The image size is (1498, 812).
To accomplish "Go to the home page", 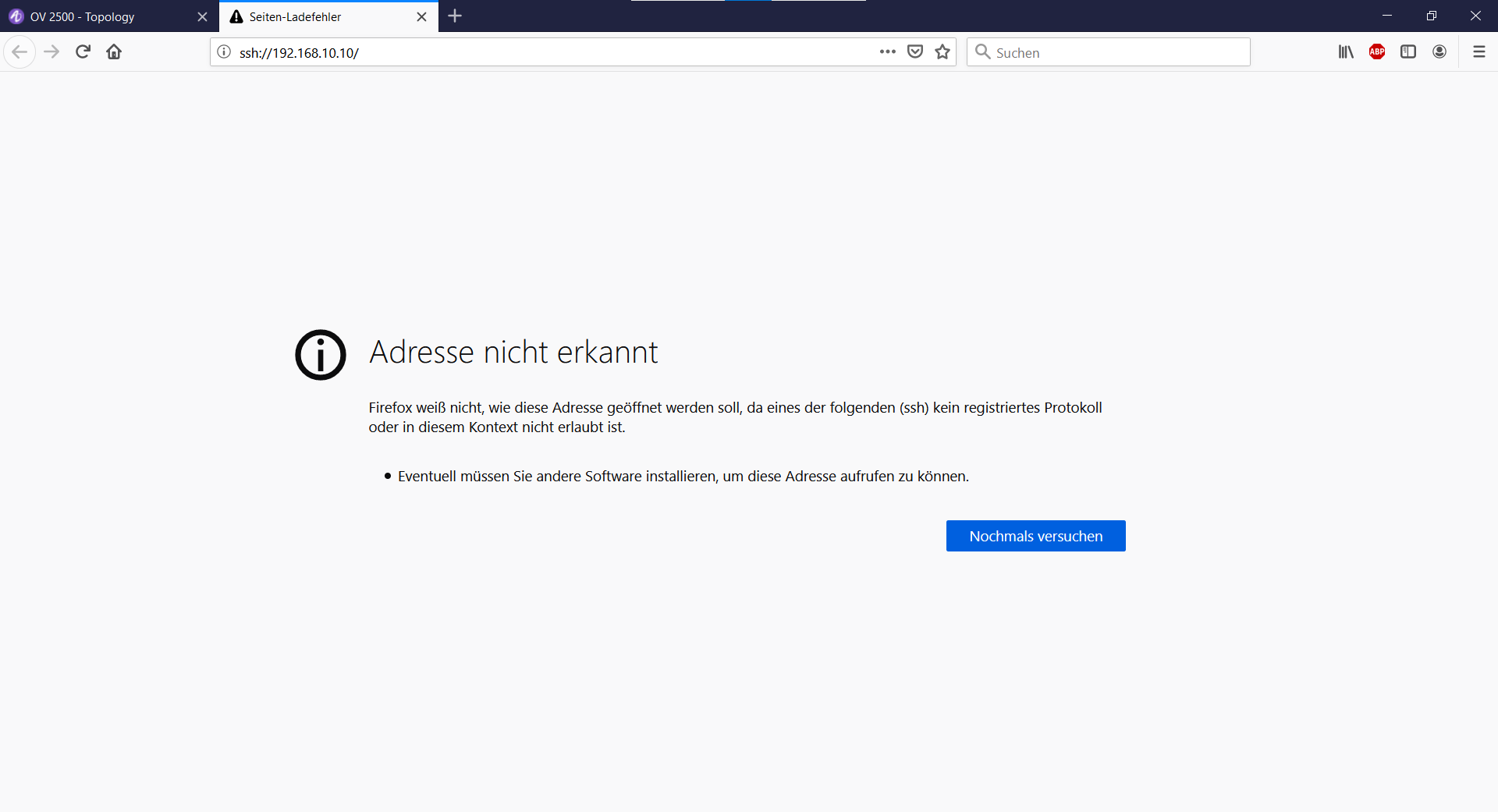I will point(114,52).
